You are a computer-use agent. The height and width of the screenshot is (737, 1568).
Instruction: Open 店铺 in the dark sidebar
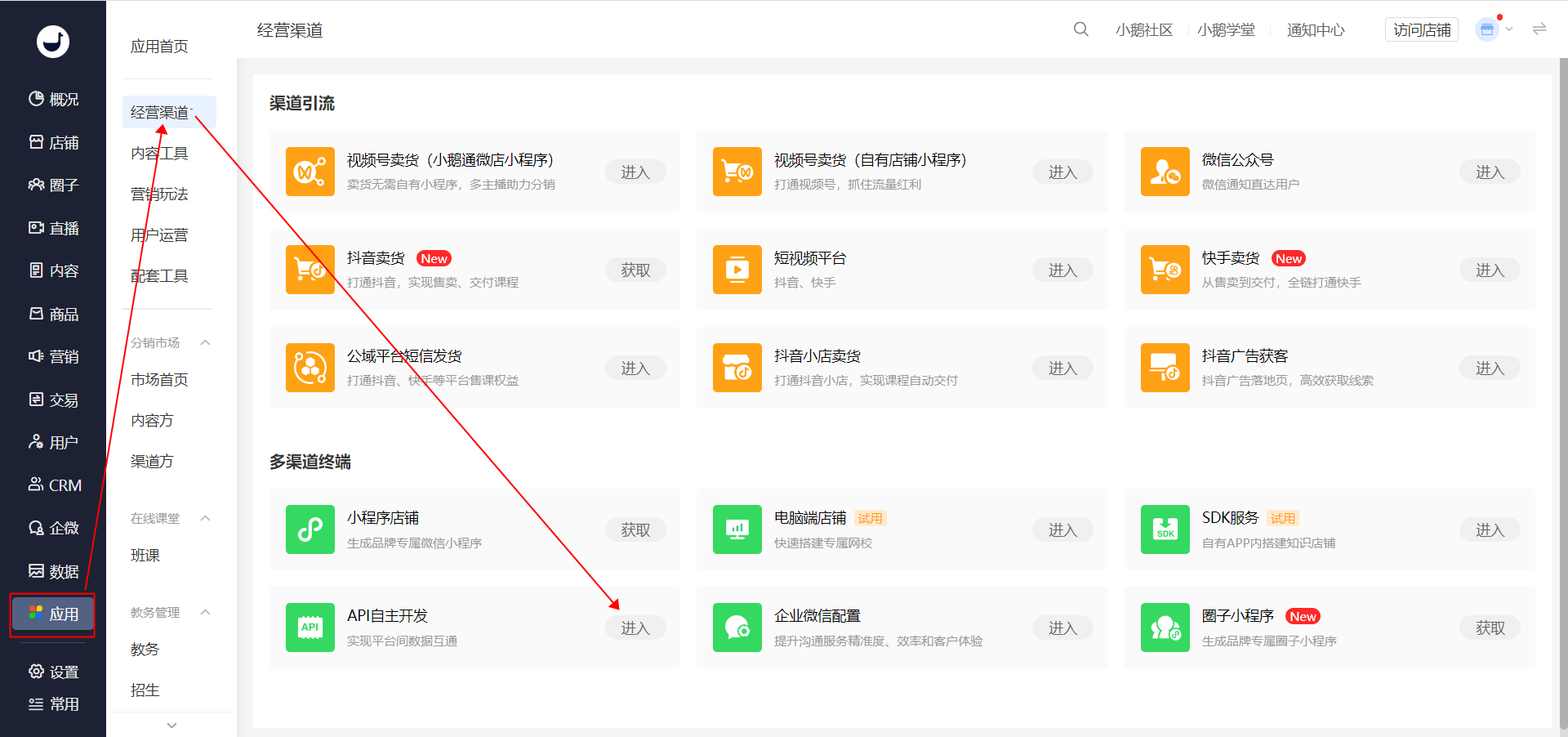pyautogui.click(x=53, y=142)
